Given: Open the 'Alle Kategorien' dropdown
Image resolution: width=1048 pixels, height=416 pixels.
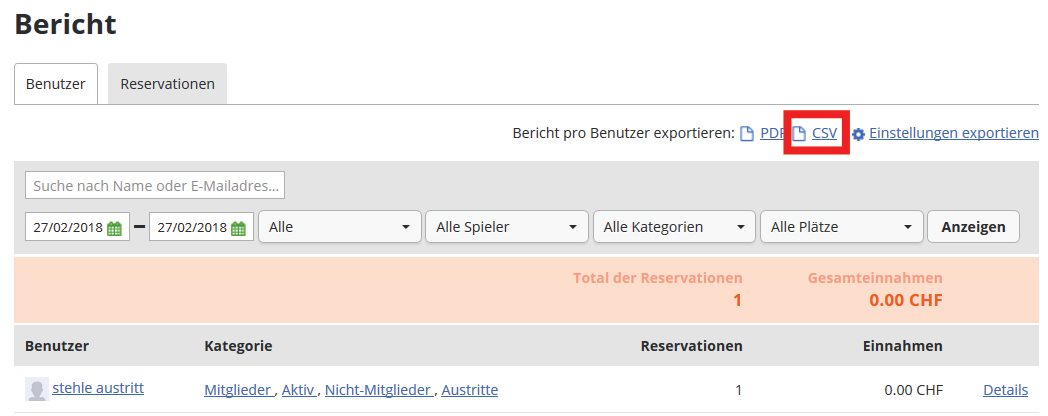Looking at the screenshot, I should coord(674,227).
